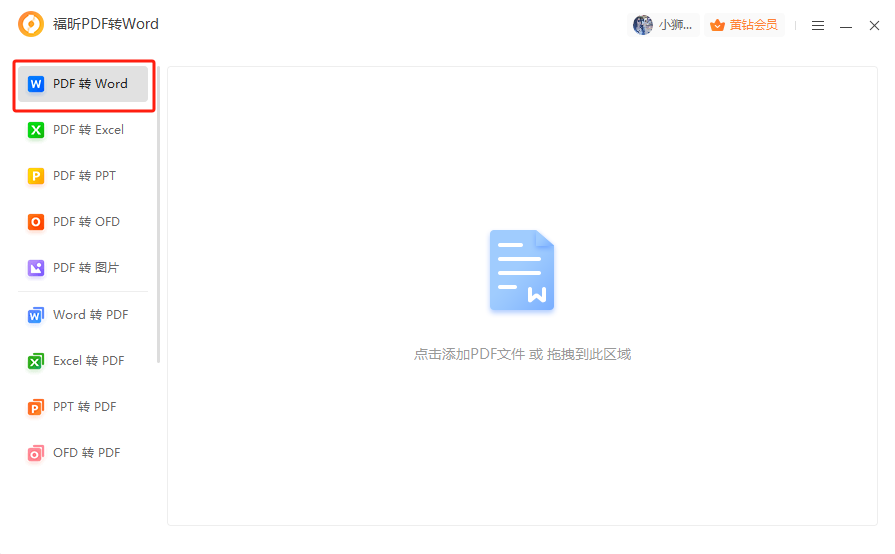Image resolution: width=895 pixels, height=554 pixels.
Task: Switch to the PDF 转 图片 tab
Action: point(86,268)
